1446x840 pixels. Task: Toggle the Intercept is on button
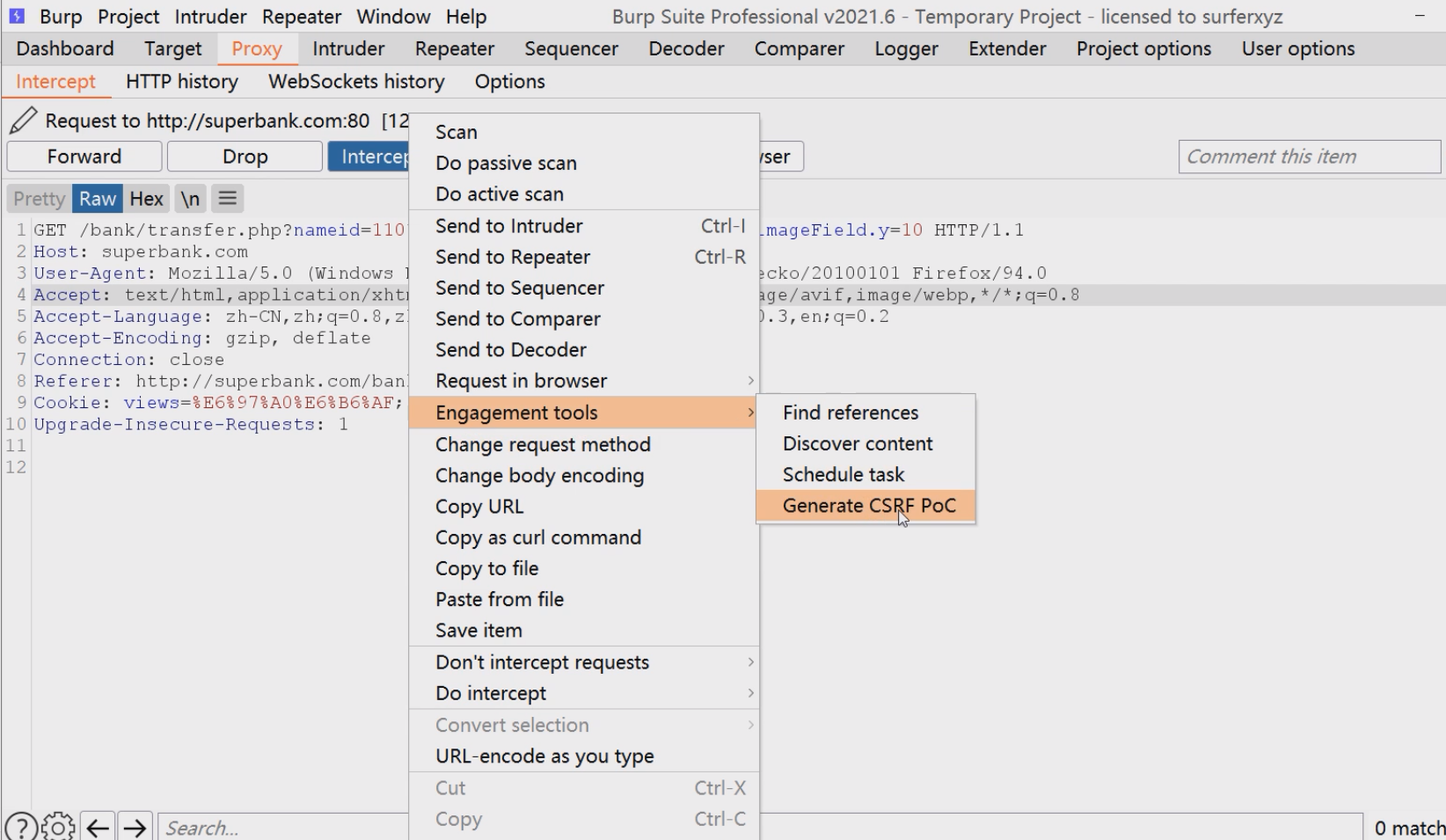point(369,157)
